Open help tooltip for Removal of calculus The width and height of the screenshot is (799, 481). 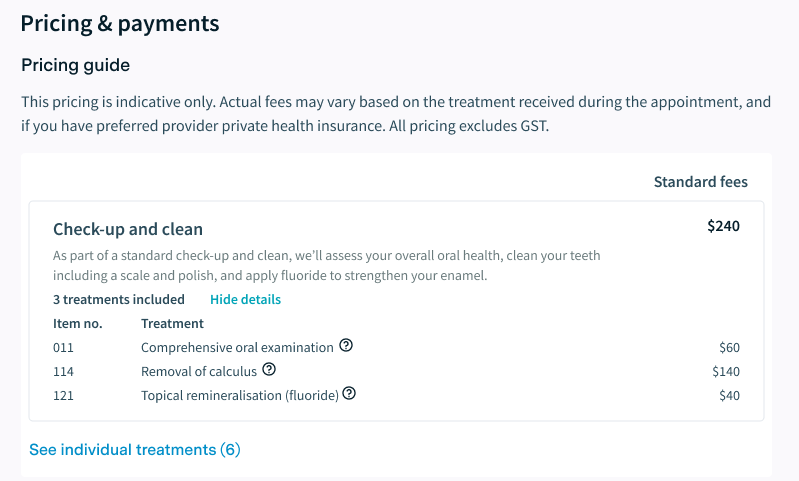[x=269, y=370]
